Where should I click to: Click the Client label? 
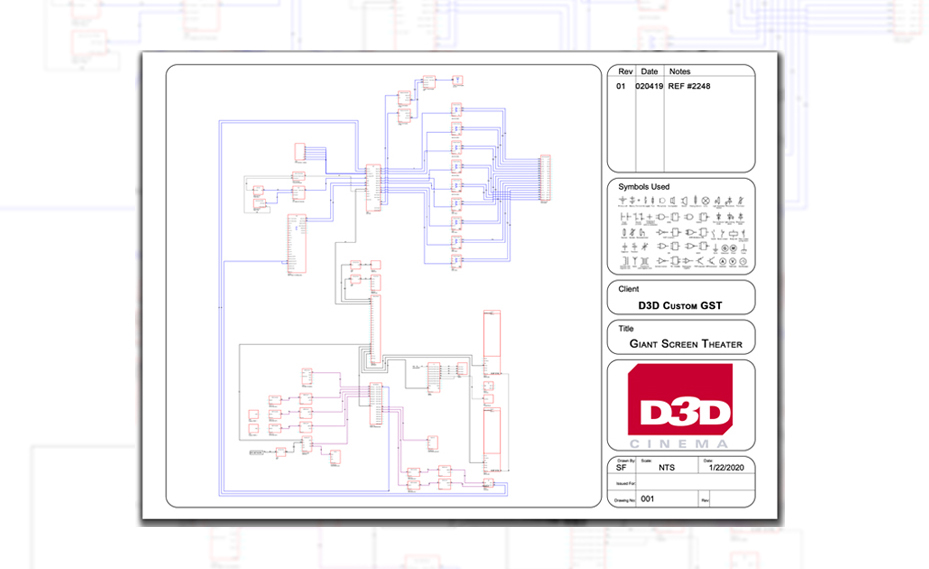[630, 289]
